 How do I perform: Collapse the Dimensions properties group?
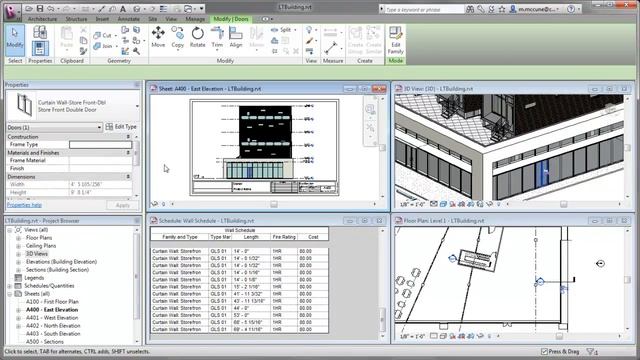click(x=128, y=177)
